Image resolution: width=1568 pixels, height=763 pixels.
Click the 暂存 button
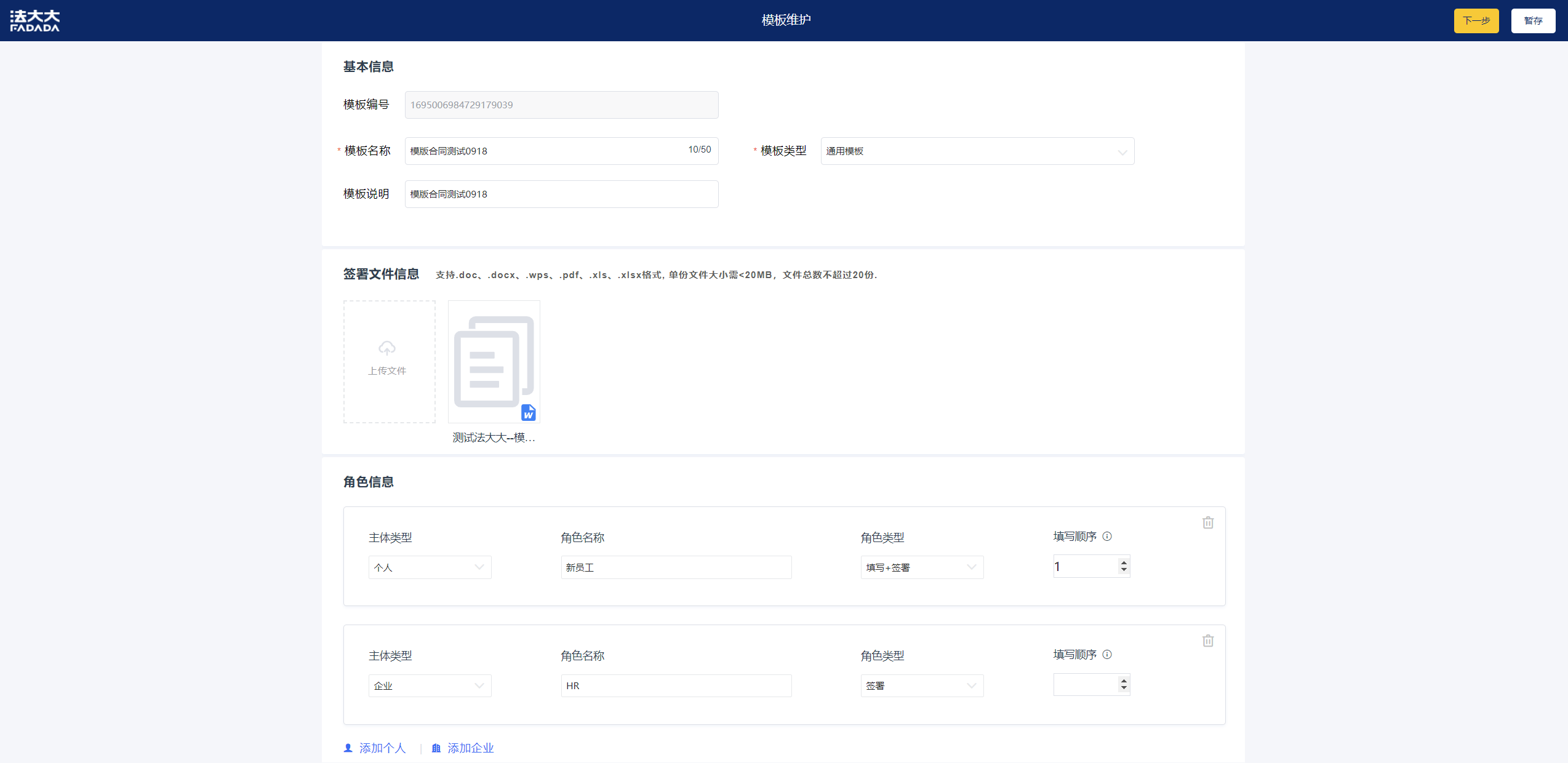pos(1533,21)
